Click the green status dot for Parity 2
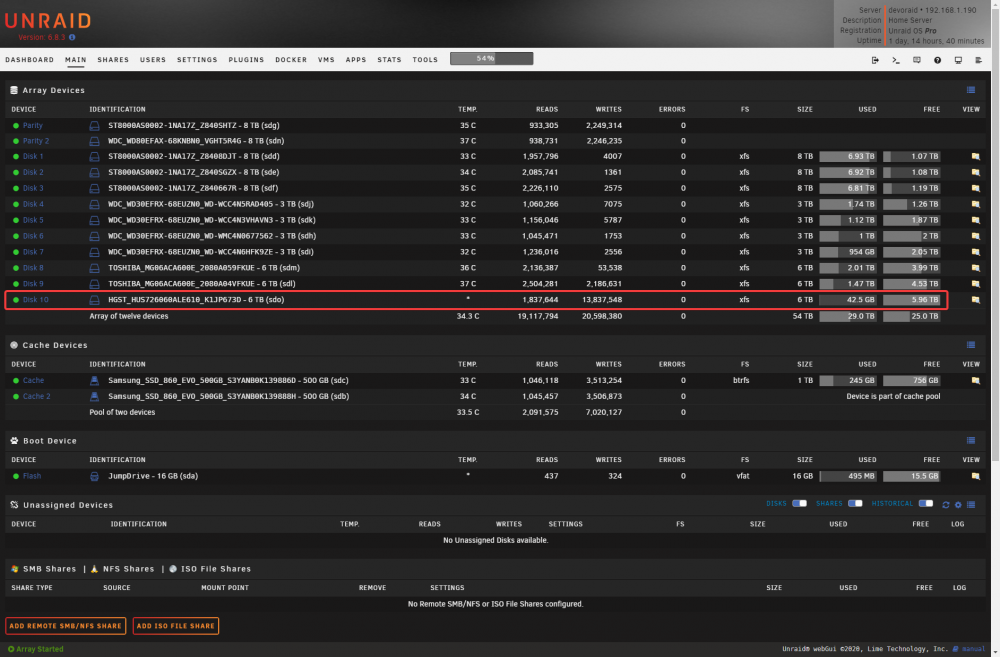The height and width of the screenshot is (657, 1000). tap(16, 141)
